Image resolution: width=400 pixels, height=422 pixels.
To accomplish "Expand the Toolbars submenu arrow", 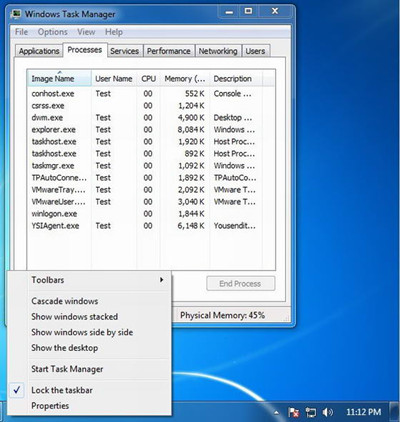I will point(162,280).
